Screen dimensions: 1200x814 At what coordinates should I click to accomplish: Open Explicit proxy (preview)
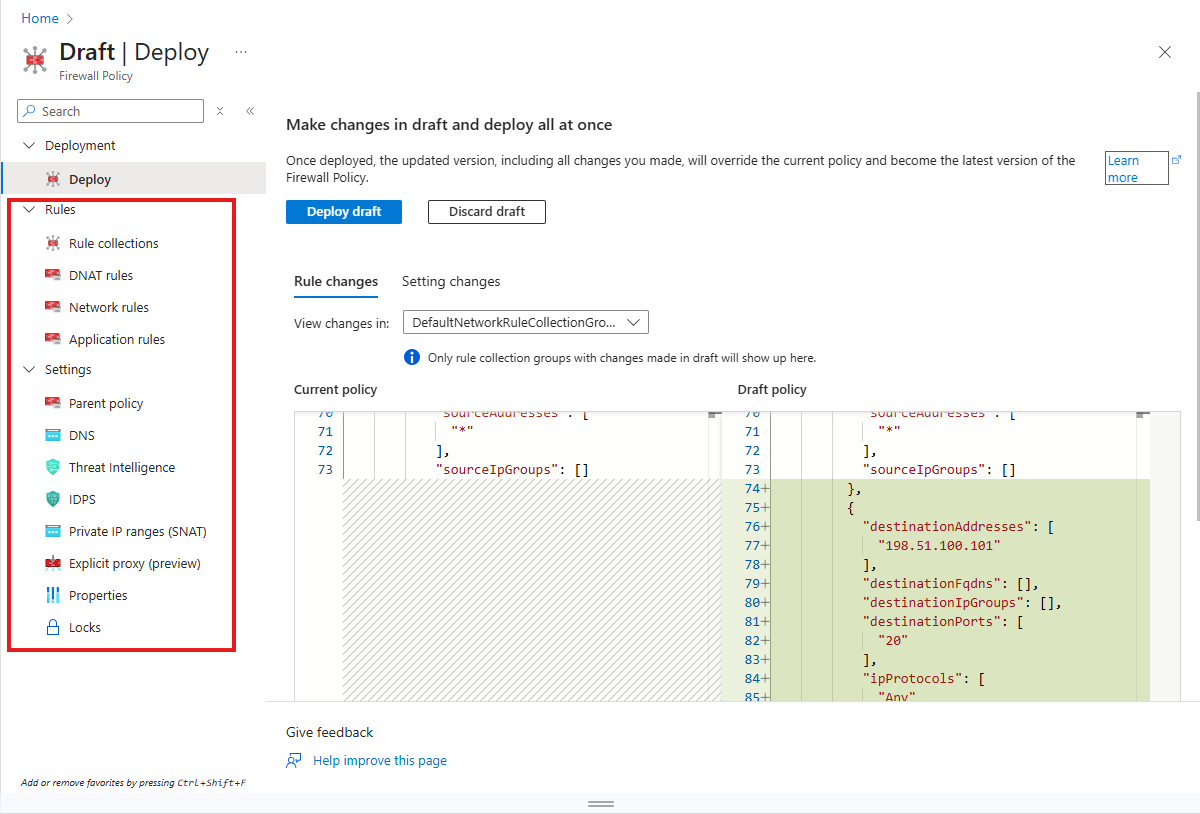(135, 563)
